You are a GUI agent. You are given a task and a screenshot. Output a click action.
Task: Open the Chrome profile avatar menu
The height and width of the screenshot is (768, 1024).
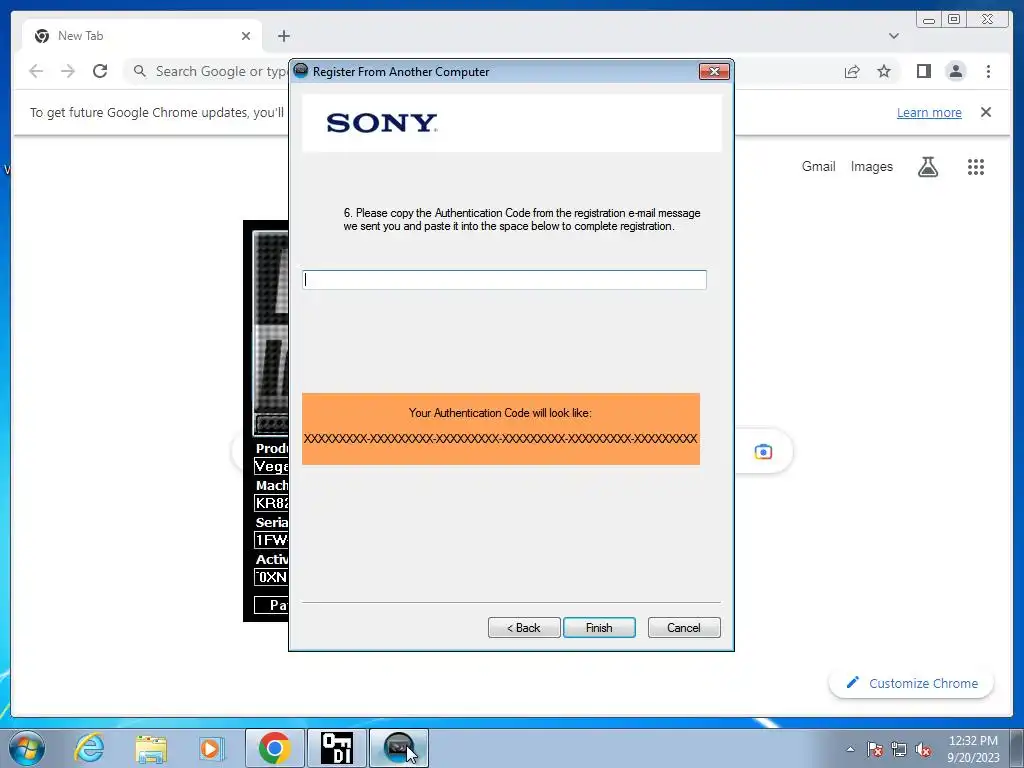(x=955, y=71)
